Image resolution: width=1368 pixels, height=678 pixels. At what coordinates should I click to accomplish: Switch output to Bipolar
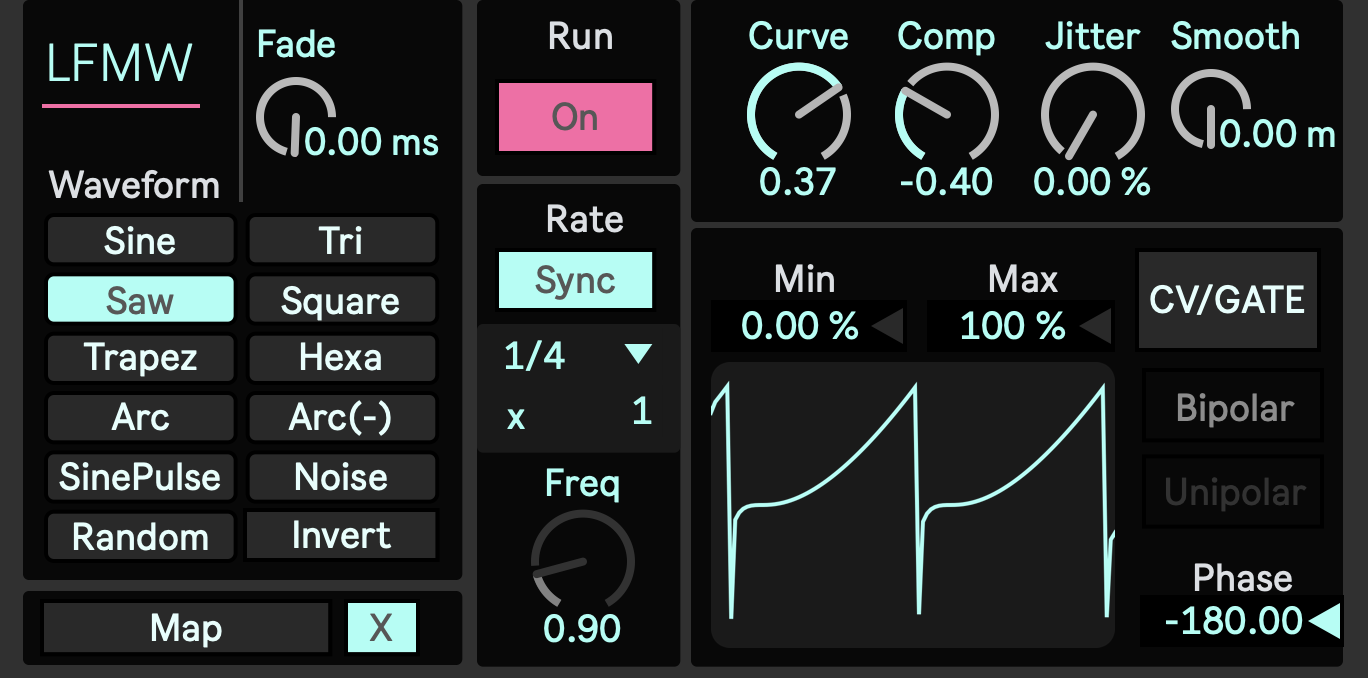(1232, 407)
